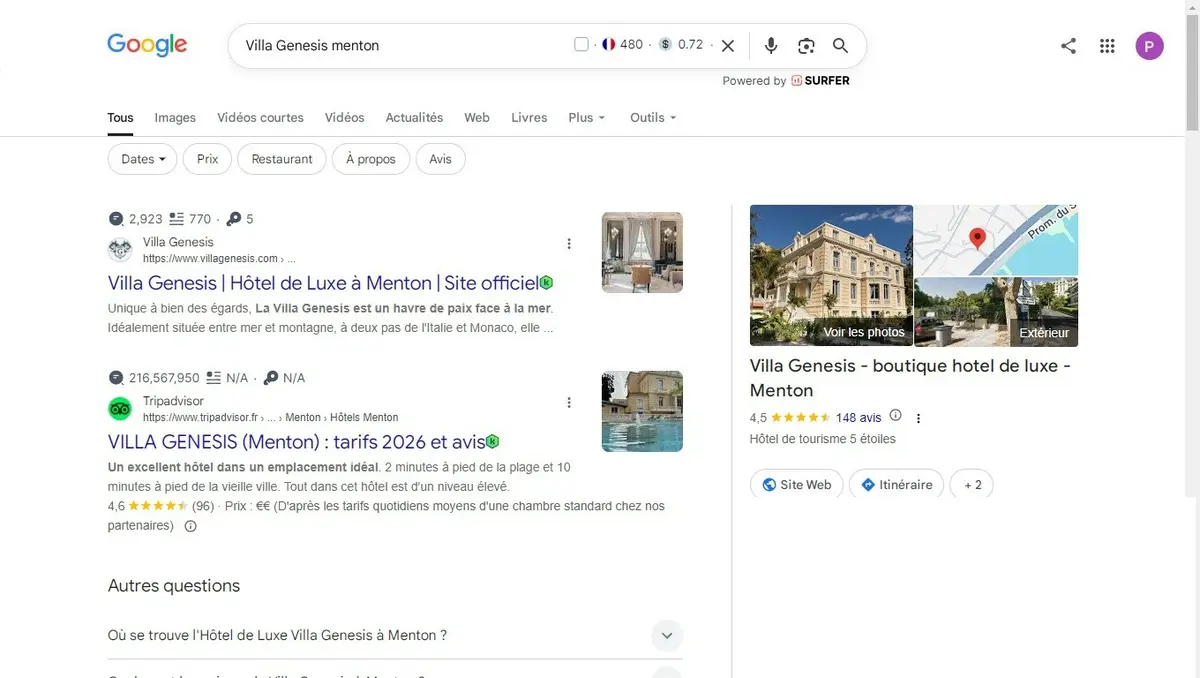Open options for Villa Genesis official result
The image size is (1200, 678).
pos(569,244)
